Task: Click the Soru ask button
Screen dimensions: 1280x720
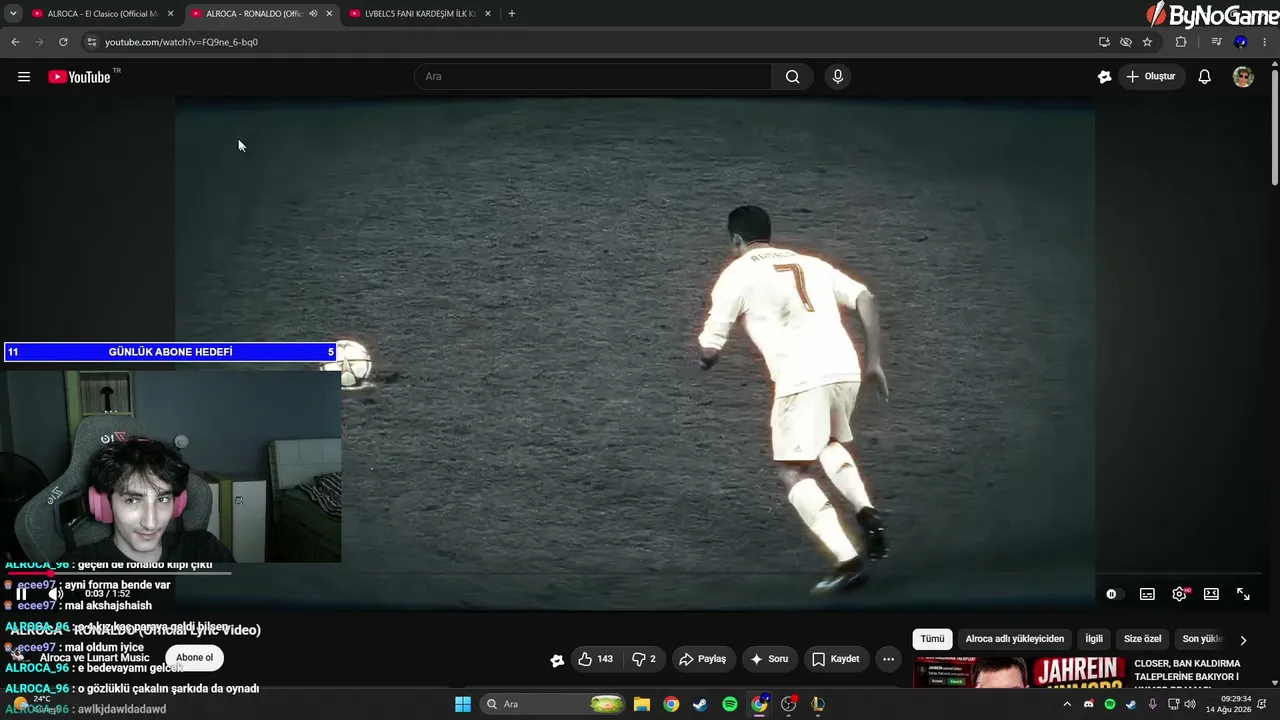Action: (x=770, y=659)
